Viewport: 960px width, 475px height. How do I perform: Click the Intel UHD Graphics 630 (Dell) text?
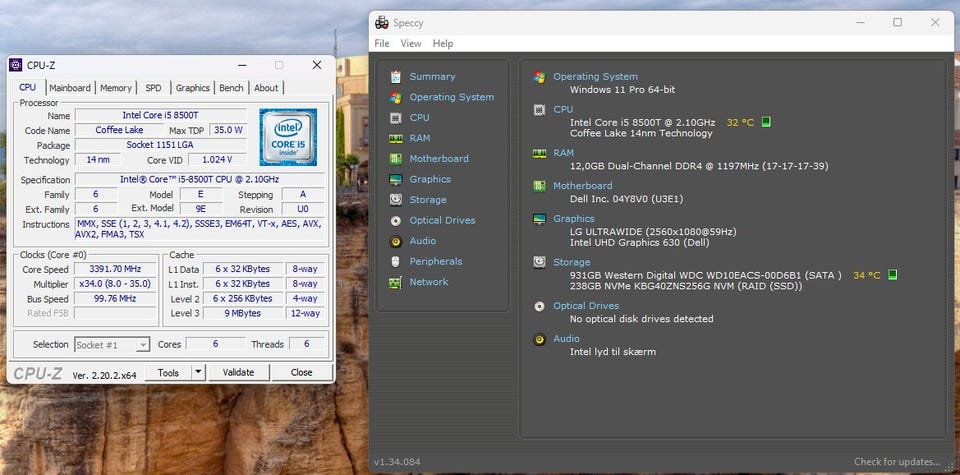pos(640,242)
